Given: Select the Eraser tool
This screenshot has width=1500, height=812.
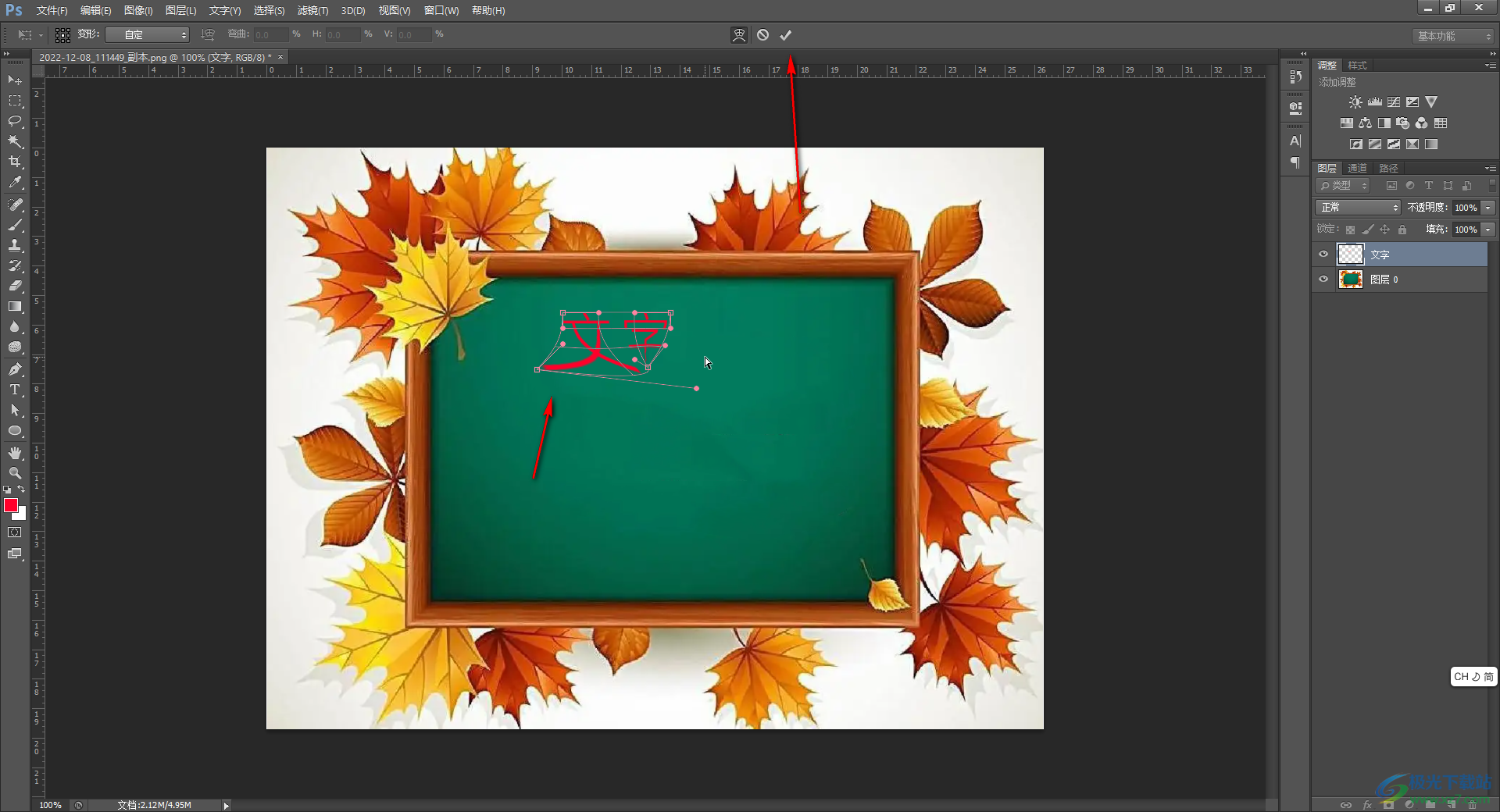Looking at the screenshot, I should pos(15,286).
